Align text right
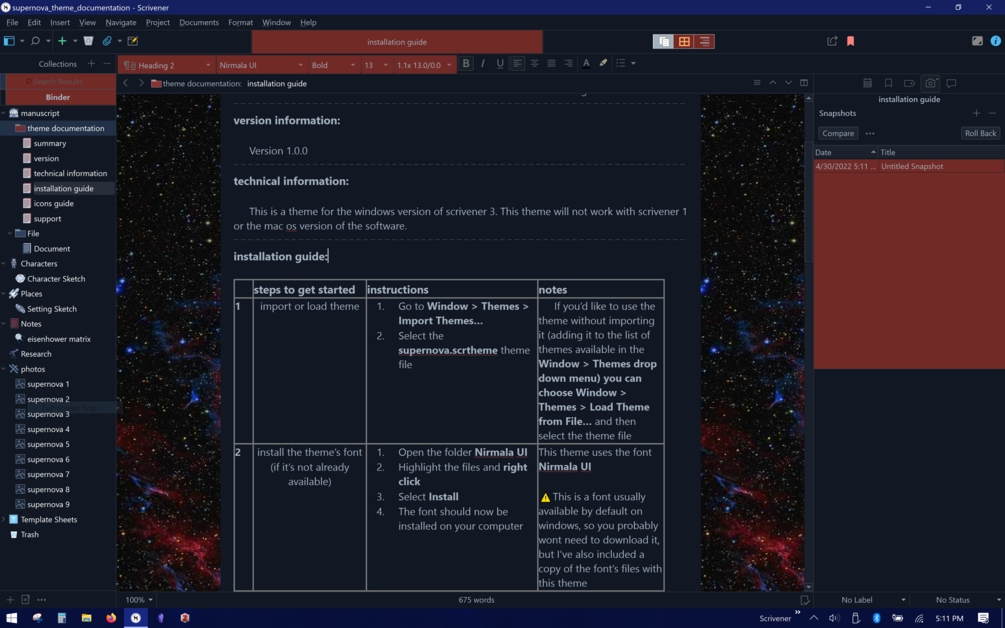Screen dimensions: 1005x628 click(568, 63)
